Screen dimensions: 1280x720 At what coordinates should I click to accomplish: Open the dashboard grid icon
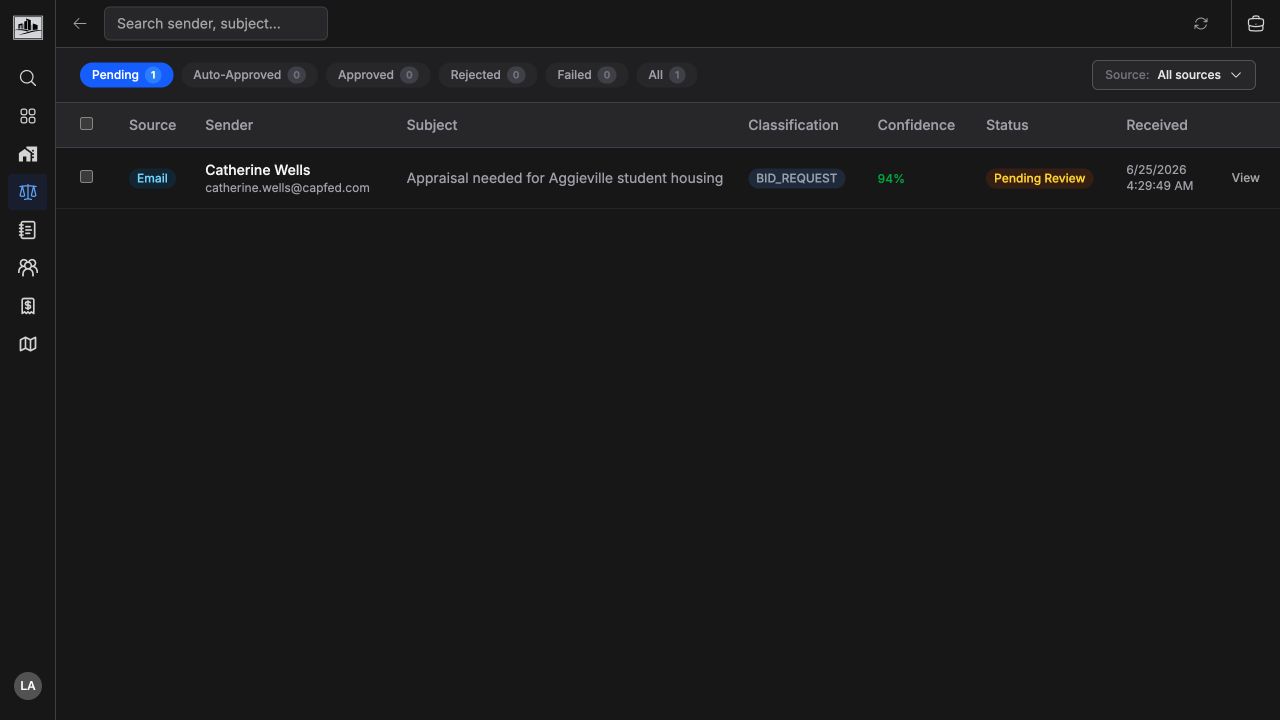[28, 116]
